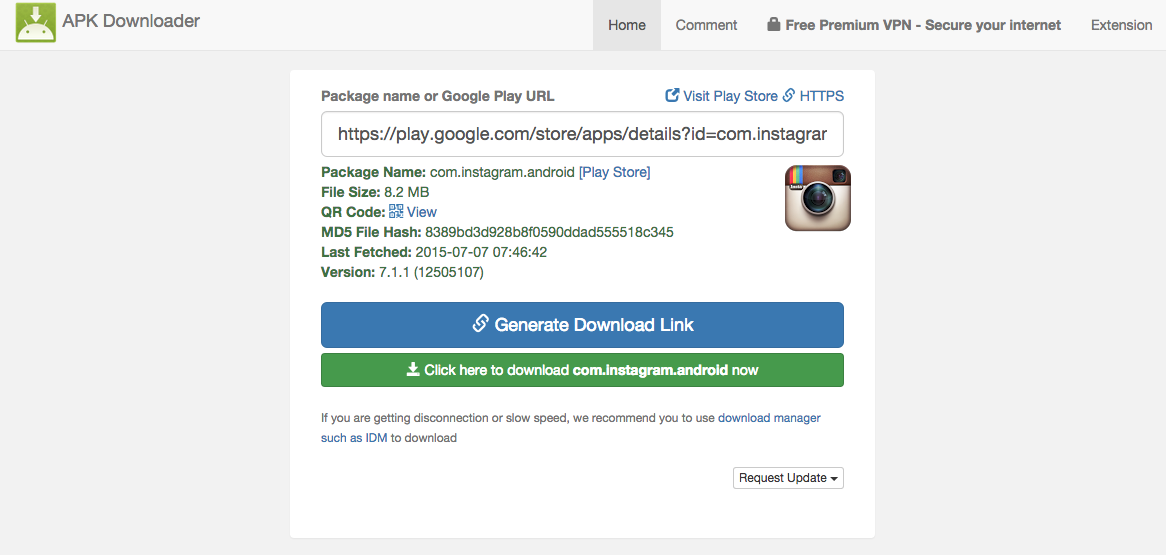Open the Extension tab
This screenshot has width=1166, height=555.
coord(1121,25)
